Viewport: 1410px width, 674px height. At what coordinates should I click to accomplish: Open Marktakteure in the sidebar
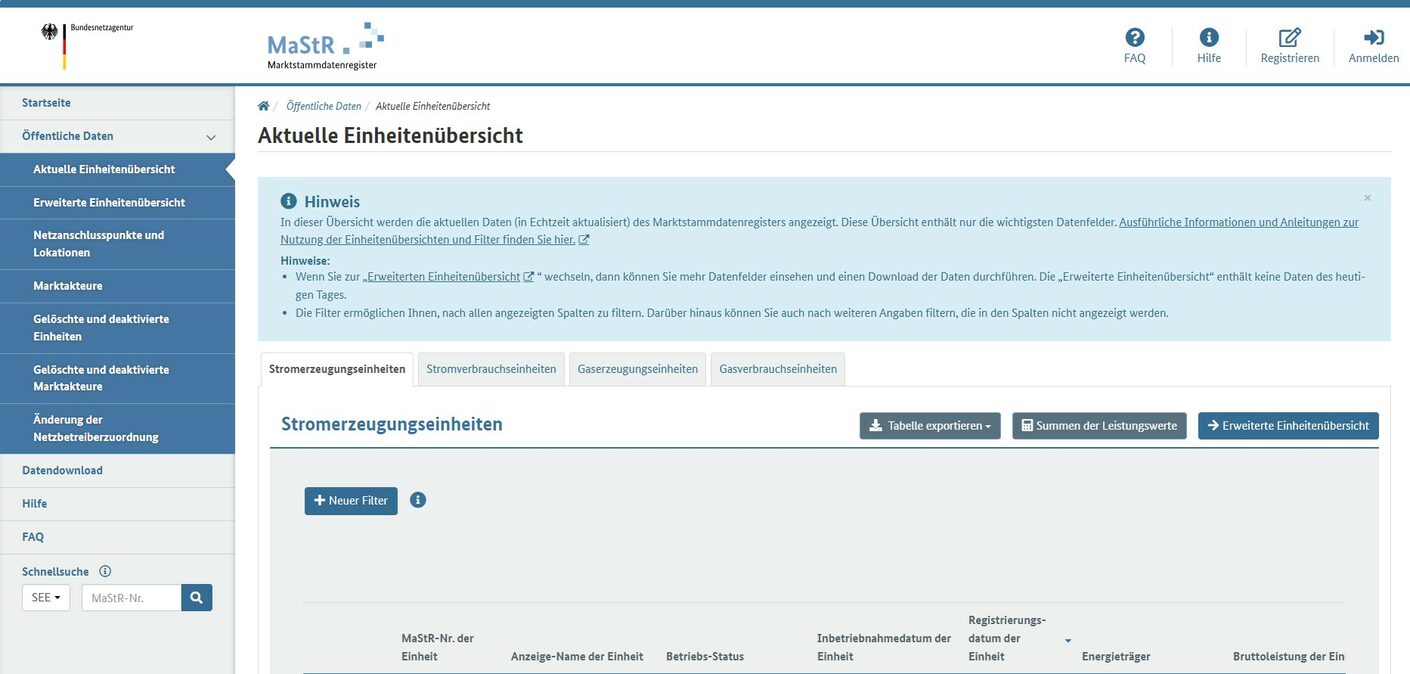(117, 286)
